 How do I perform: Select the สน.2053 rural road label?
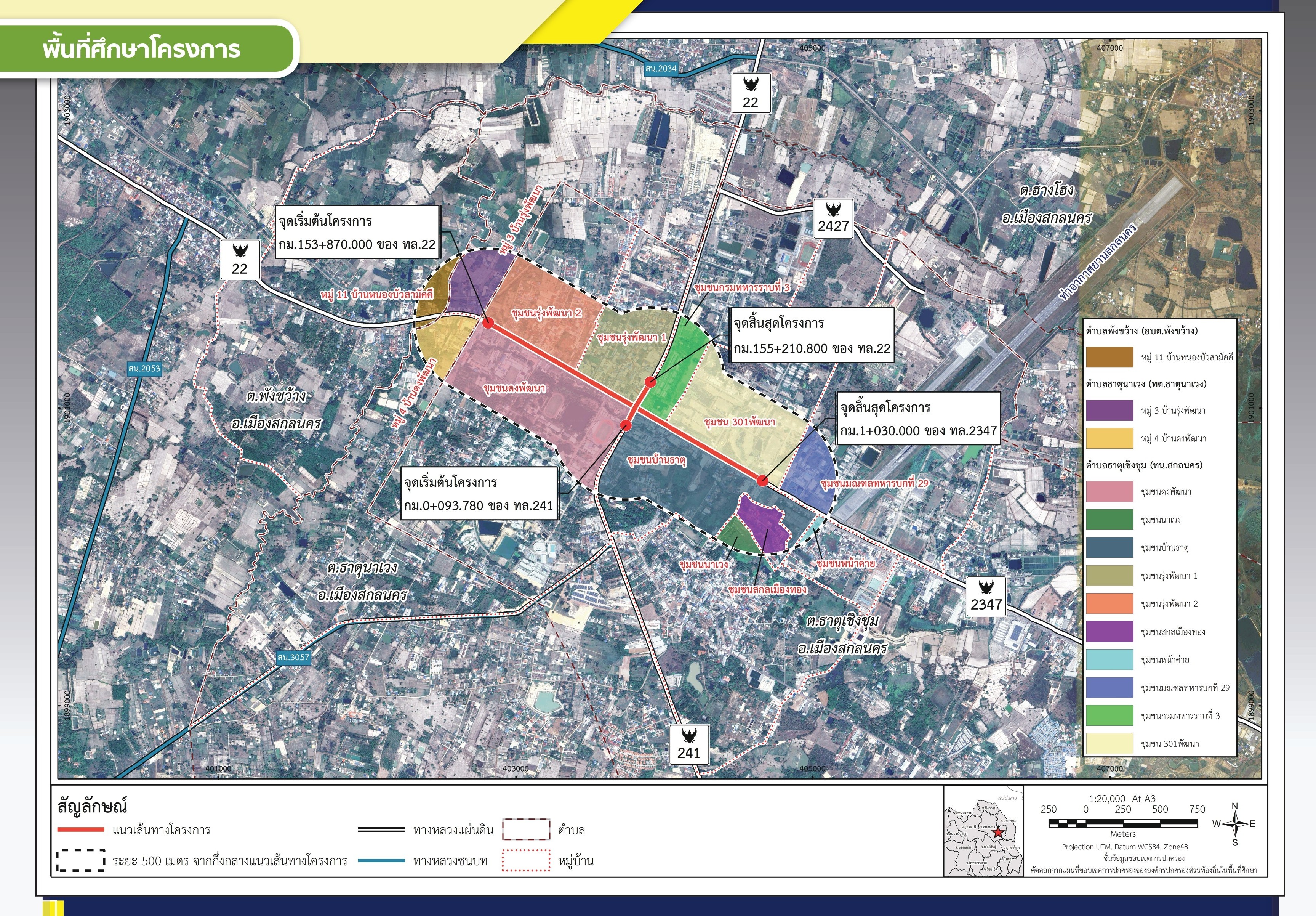click(144, 368)
